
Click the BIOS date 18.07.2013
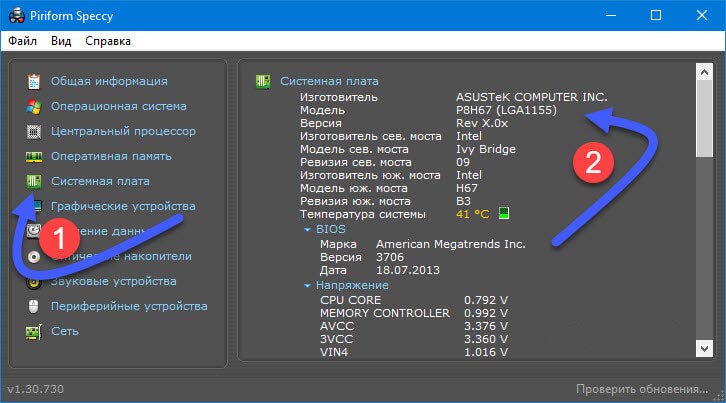(408, 270)
